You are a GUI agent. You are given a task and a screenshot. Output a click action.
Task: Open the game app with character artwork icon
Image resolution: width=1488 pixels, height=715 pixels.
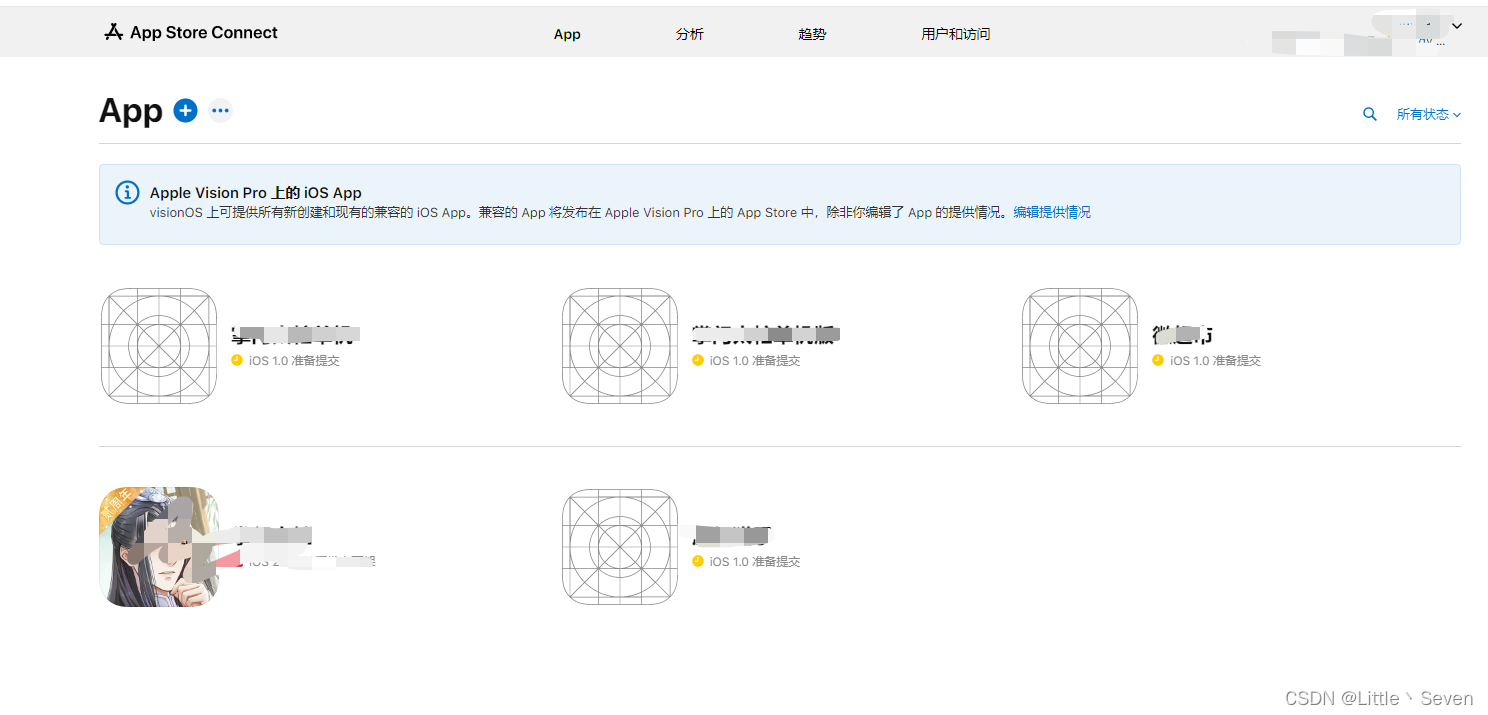click(159, 547)
